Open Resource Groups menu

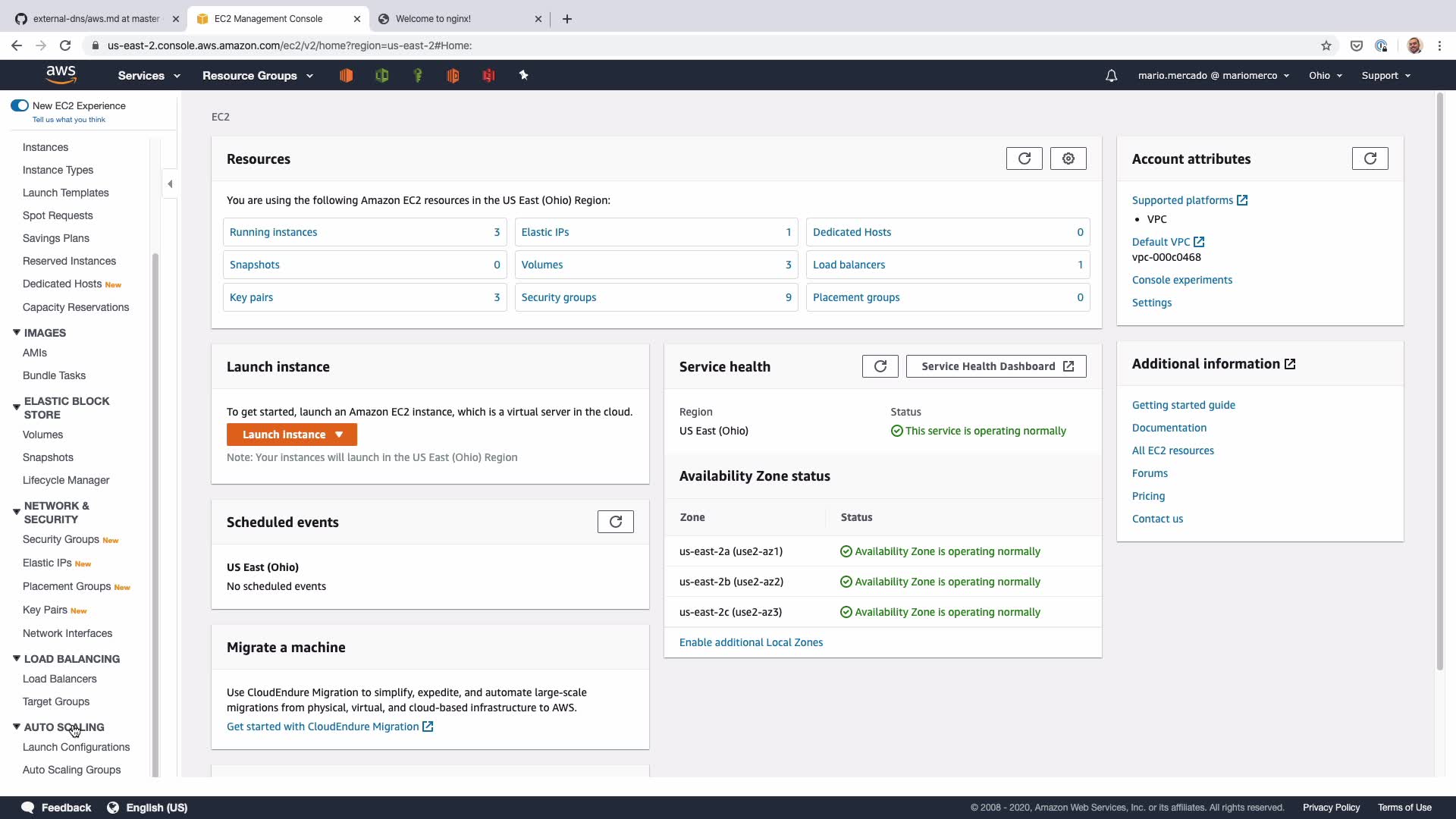pyautogui.click(x=257, y=76)
